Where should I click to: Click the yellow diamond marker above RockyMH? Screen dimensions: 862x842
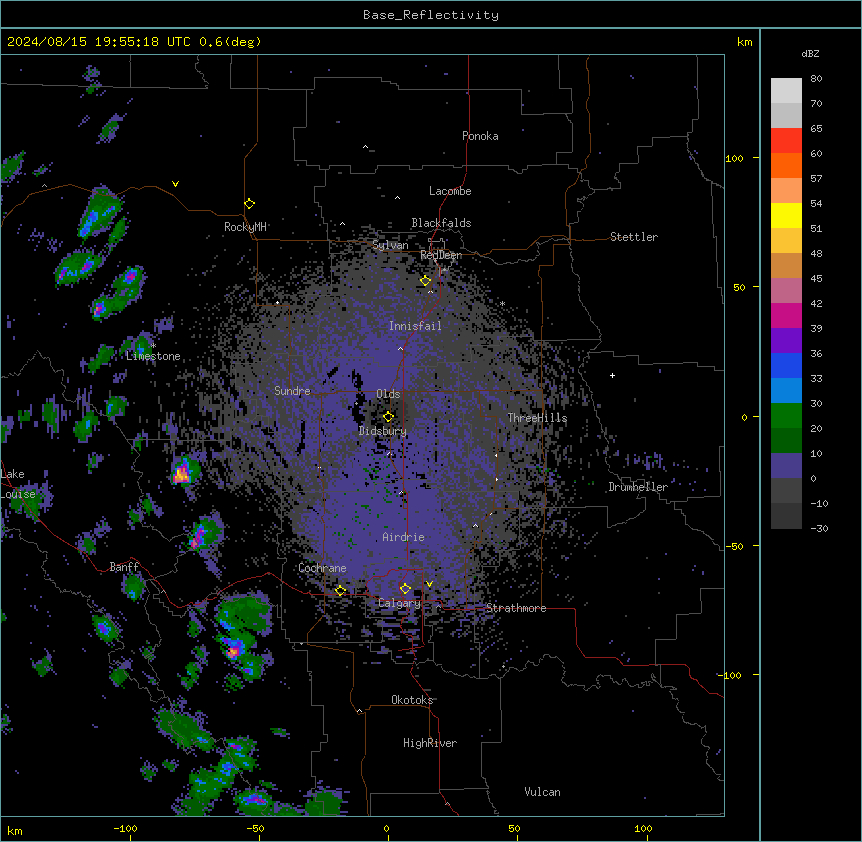pyautogui.click(x=249, y=204)
